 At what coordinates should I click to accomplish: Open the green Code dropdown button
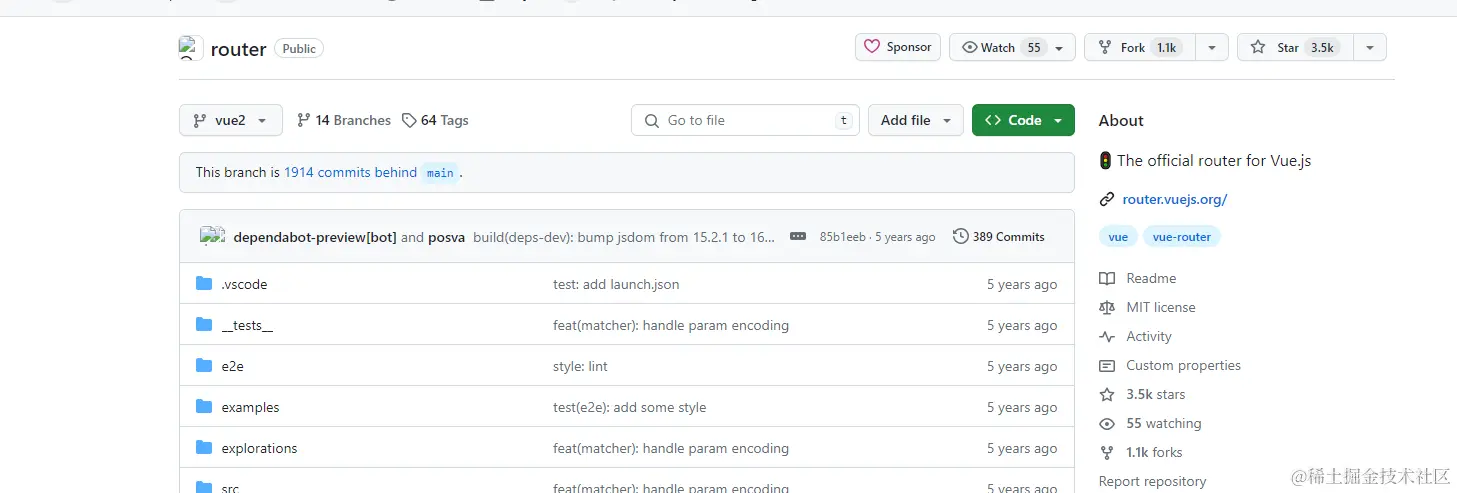point(1023,120)
